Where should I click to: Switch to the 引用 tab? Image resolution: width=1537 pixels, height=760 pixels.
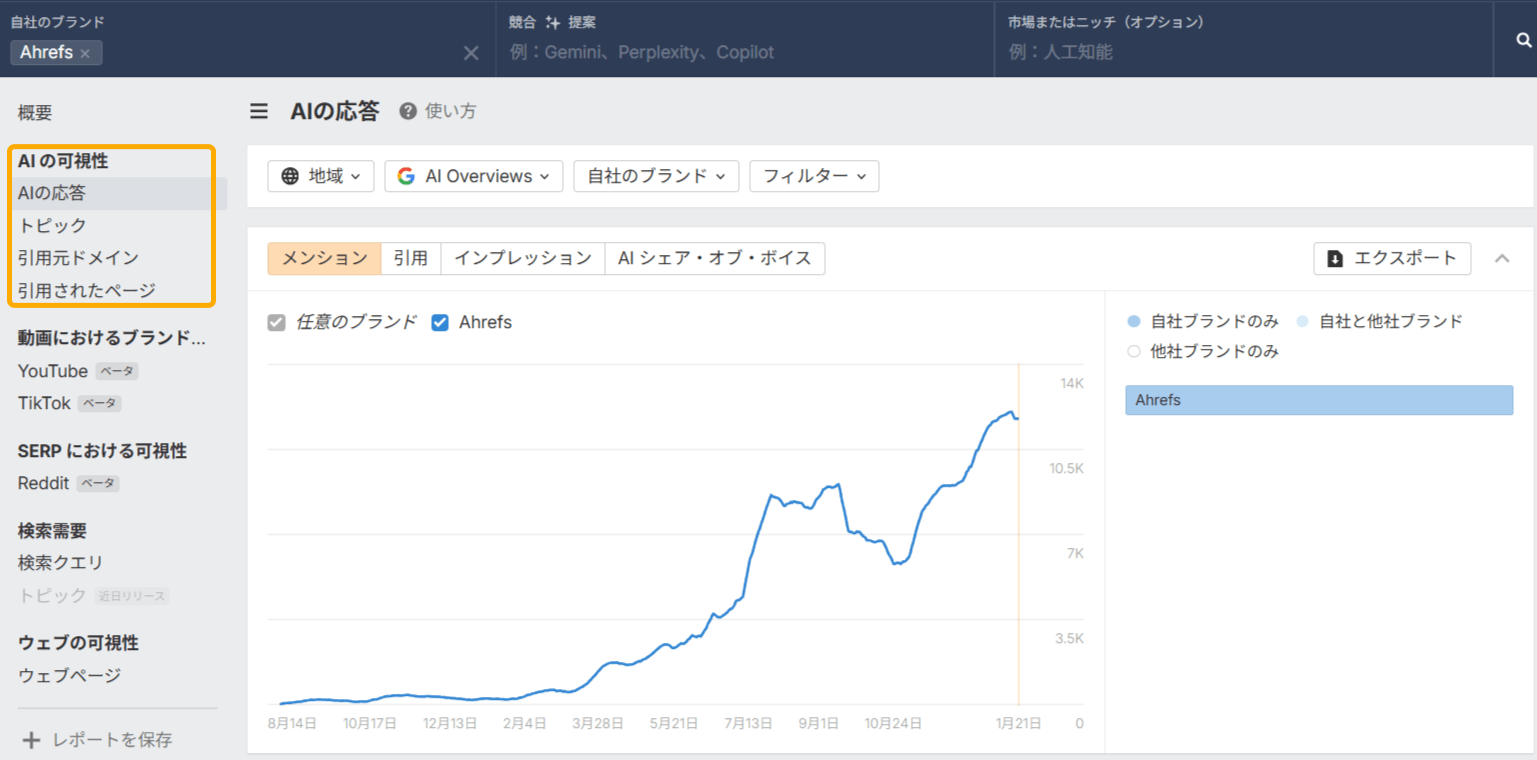(x=411, y=258)
